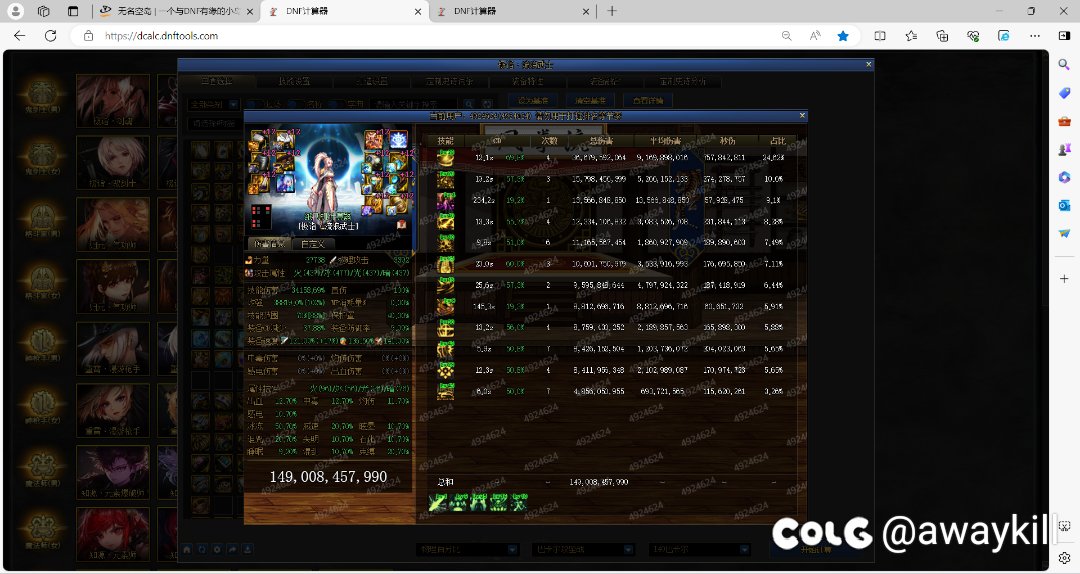Image resolution: width=1080 pixels, height=574 pixels.
Task: Open a new browser tab with plus button
Action: point(612,11)
